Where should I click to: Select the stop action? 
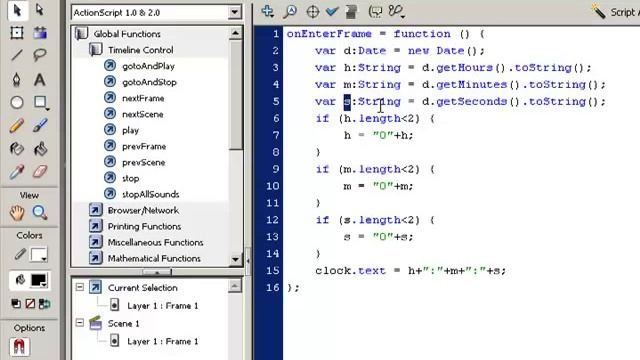131,178
